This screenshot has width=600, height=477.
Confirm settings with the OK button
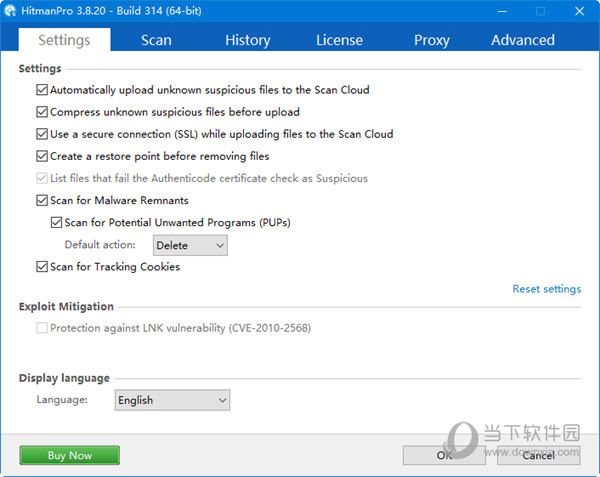tap(444, 455)
